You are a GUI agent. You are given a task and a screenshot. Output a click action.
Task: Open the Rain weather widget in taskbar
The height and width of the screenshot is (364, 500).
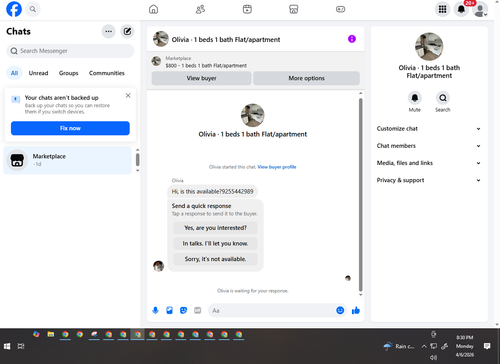pyautogui.click(x=399, y=346)
